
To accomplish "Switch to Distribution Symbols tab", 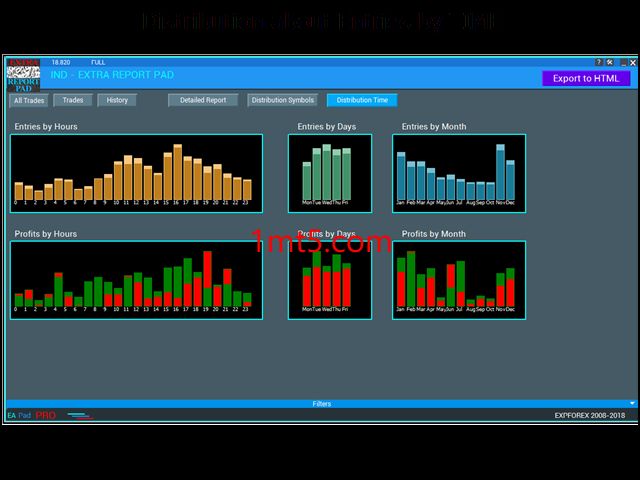I will [x=283, y=100].
